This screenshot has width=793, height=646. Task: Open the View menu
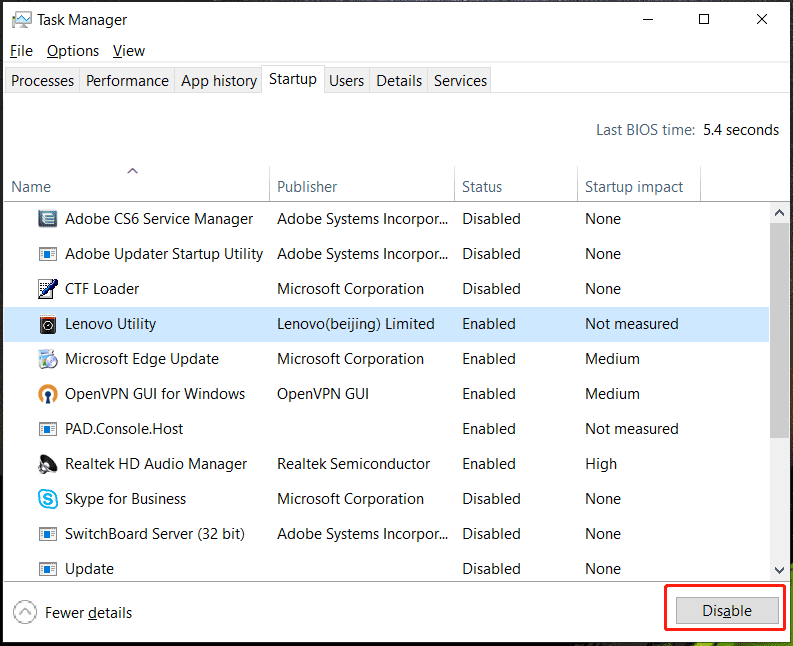[x=129, y=51]
